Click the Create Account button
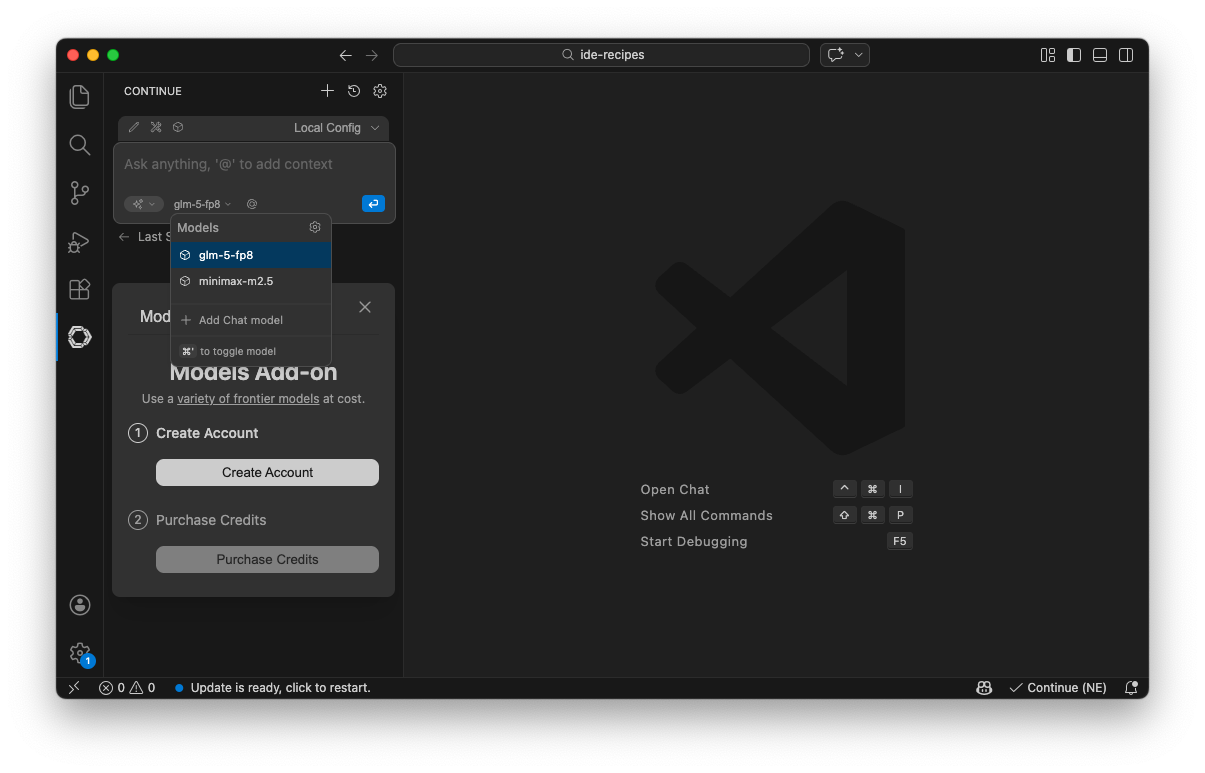The width and height of the screenshot is (1205, 773). 267,472
